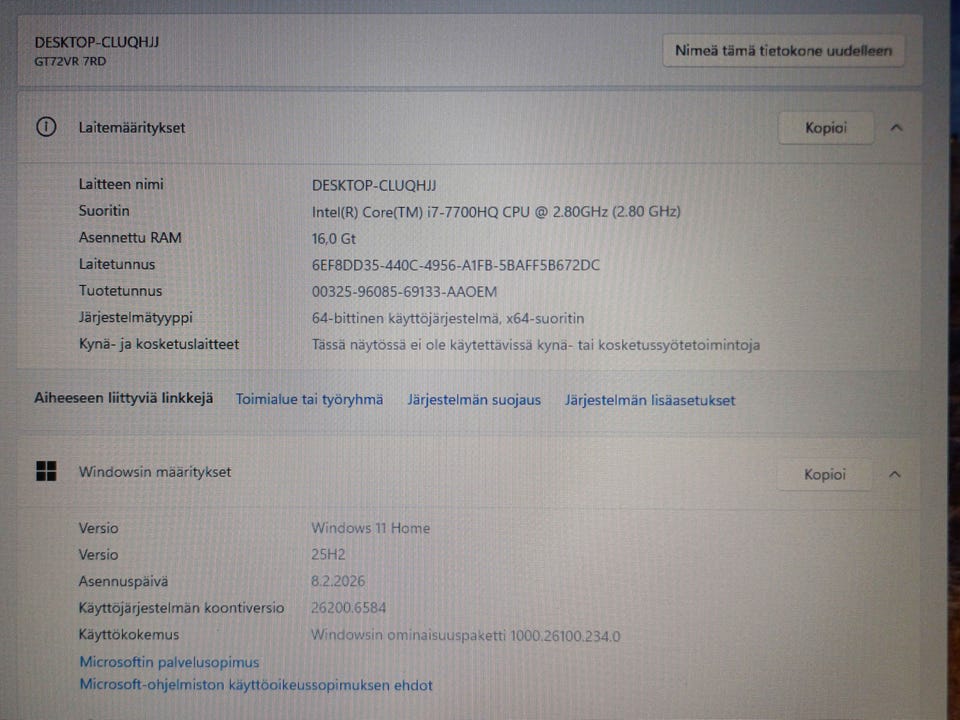960x720 pixels.
Task: Click Nimeä tämä tietokone uudelleen button
Action: point(784,51)
